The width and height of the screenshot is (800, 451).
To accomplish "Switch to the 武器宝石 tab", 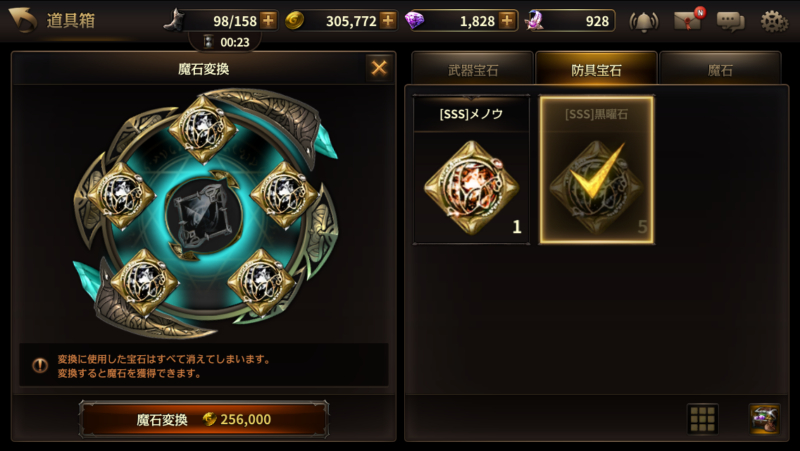I will [472, 69].
